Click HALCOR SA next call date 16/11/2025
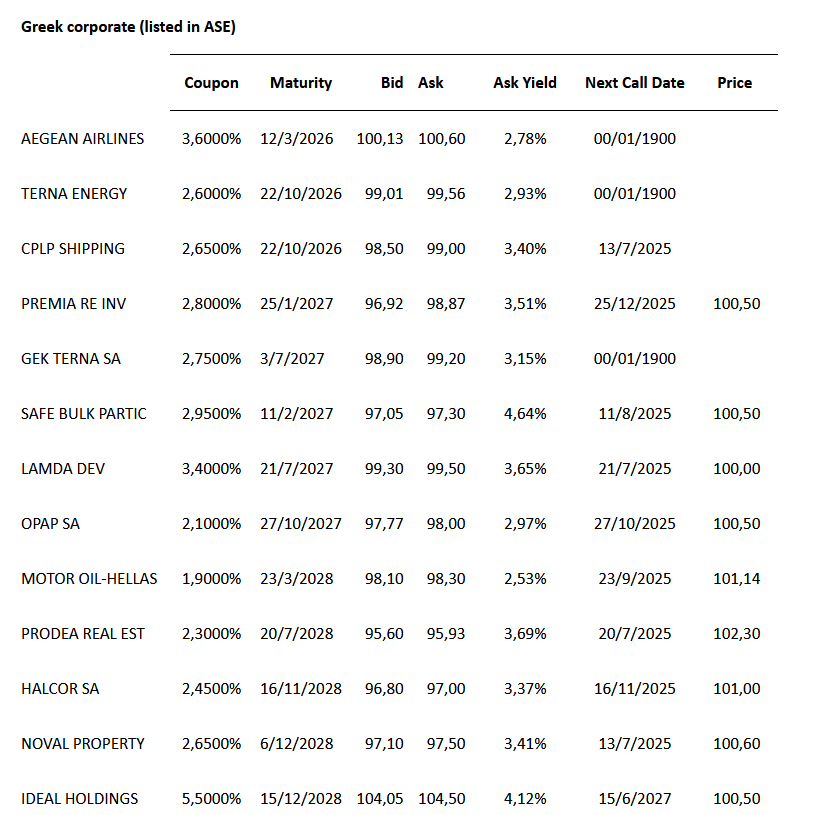The width and height of the screenshot is (813, 815). click(634, 689)
